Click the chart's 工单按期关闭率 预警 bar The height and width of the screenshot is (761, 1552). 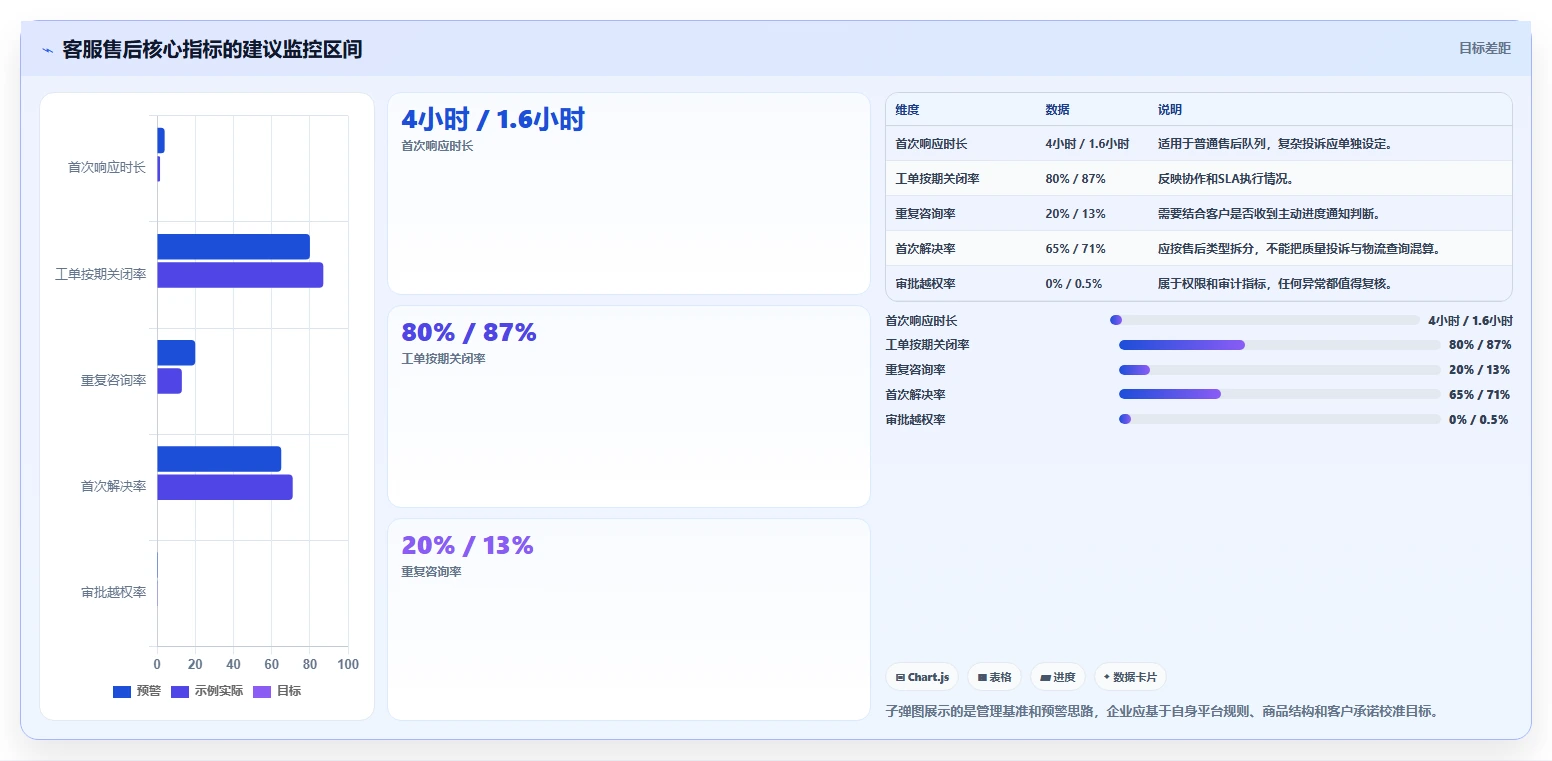point(233,247)
